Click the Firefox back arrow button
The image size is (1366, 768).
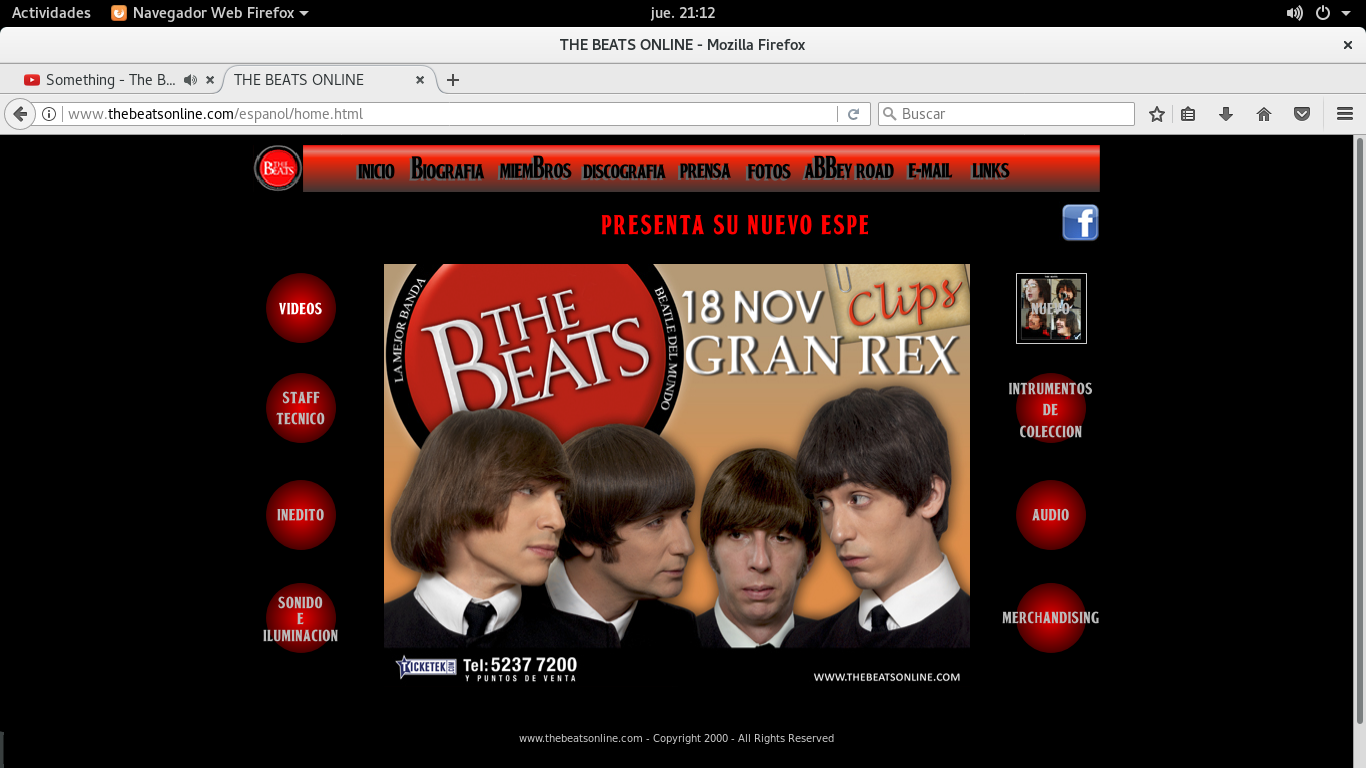[x=20, y=114]
